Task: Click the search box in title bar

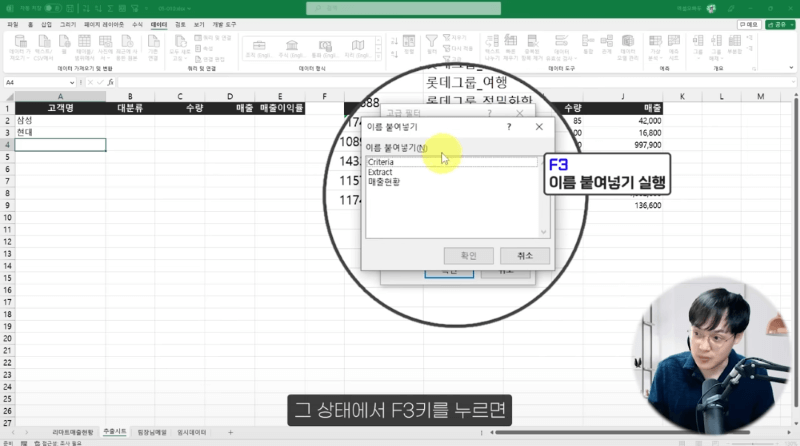Action: pos(403,8)
